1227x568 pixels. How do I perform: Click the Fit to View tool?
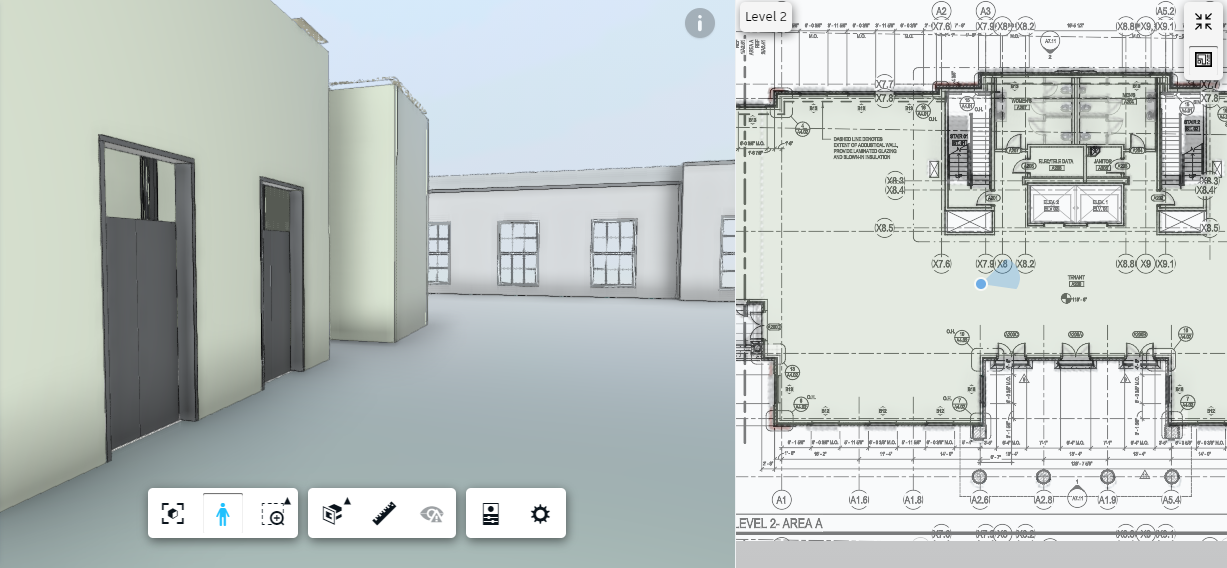point(173,514)
